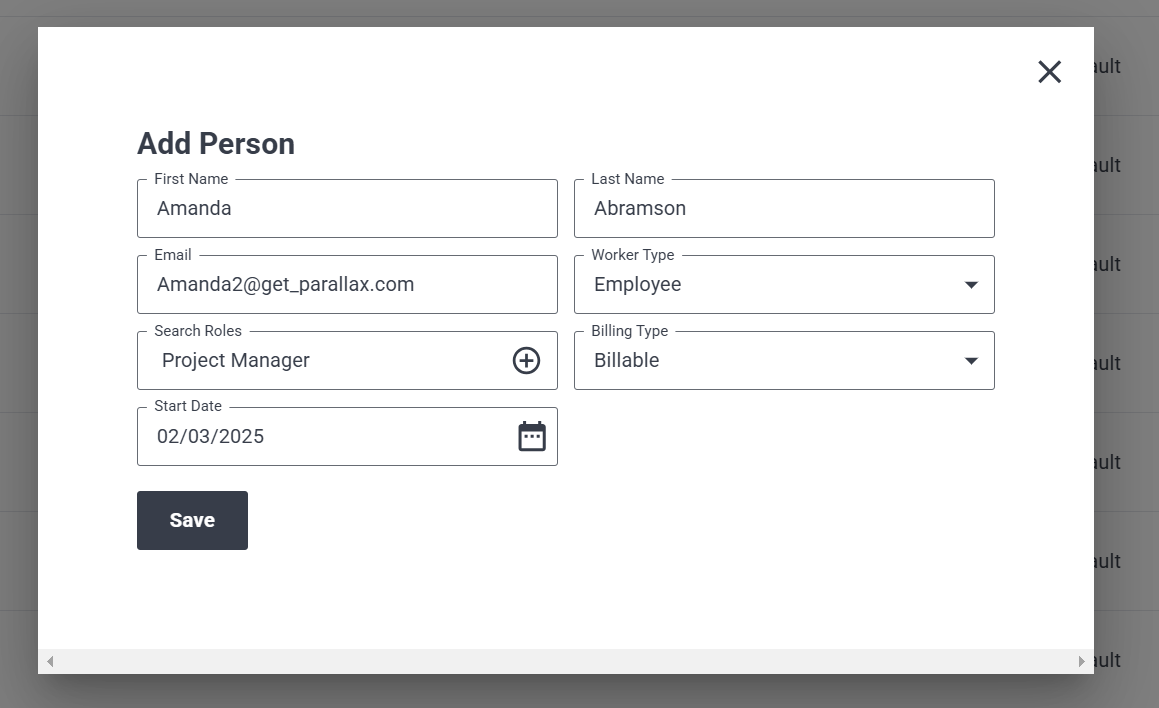Expand the Worker Type dropdown arrow
The width and height of the screenshot is (1159, 708).
click(971, 285)
